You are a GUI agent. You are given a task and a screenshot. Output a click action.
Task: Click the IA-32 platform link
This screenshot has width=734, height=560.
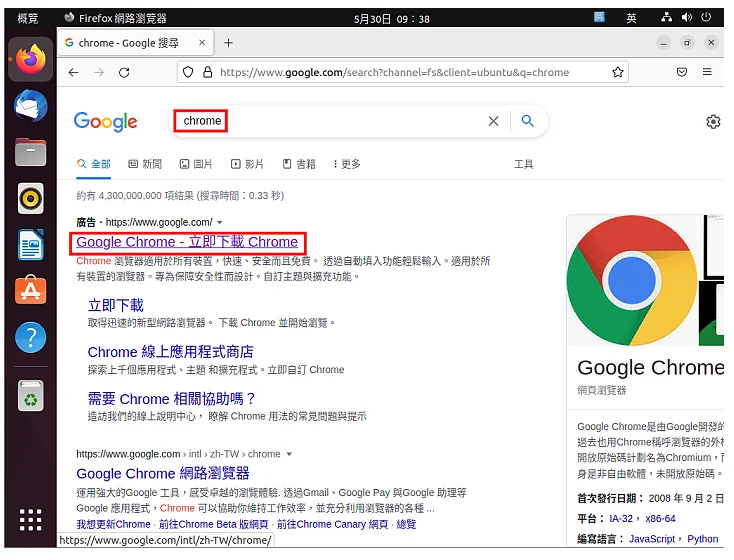point(621,519)
